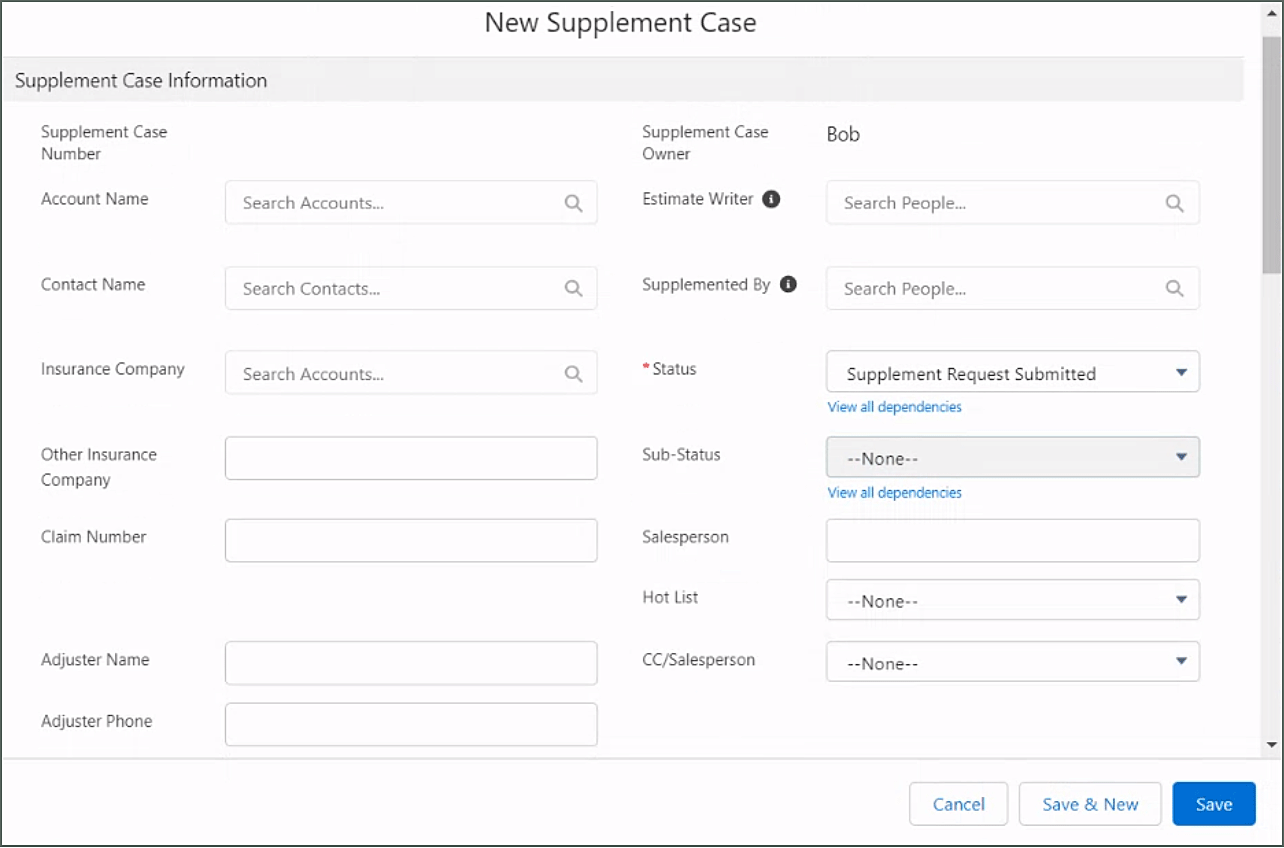Viewport: 1284px width, 848px height.
Task: Click the Supplemented By search magnifier icon
Action: (1174, 288)
